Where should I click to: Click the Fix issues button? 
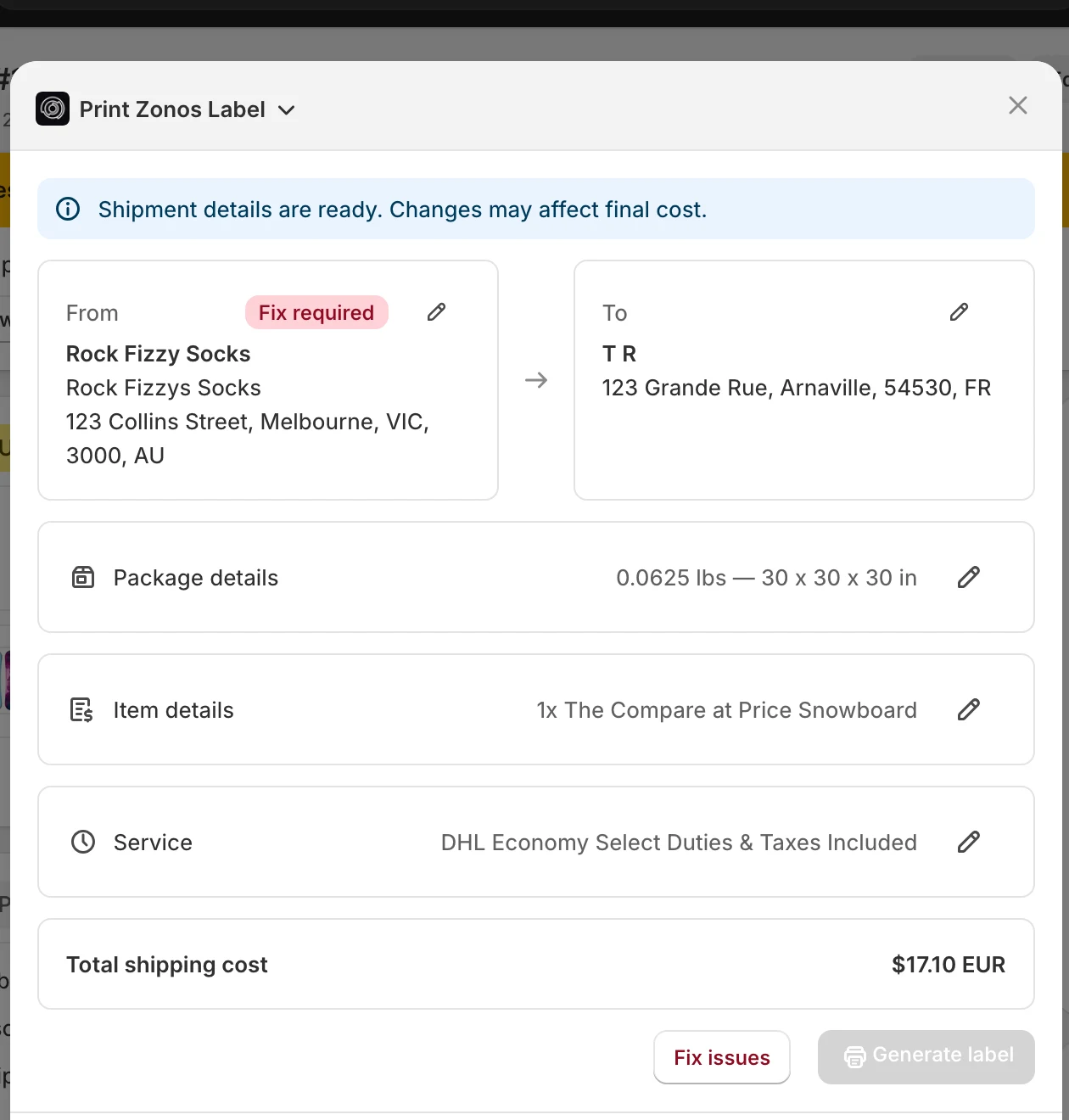pos(722,1057)
